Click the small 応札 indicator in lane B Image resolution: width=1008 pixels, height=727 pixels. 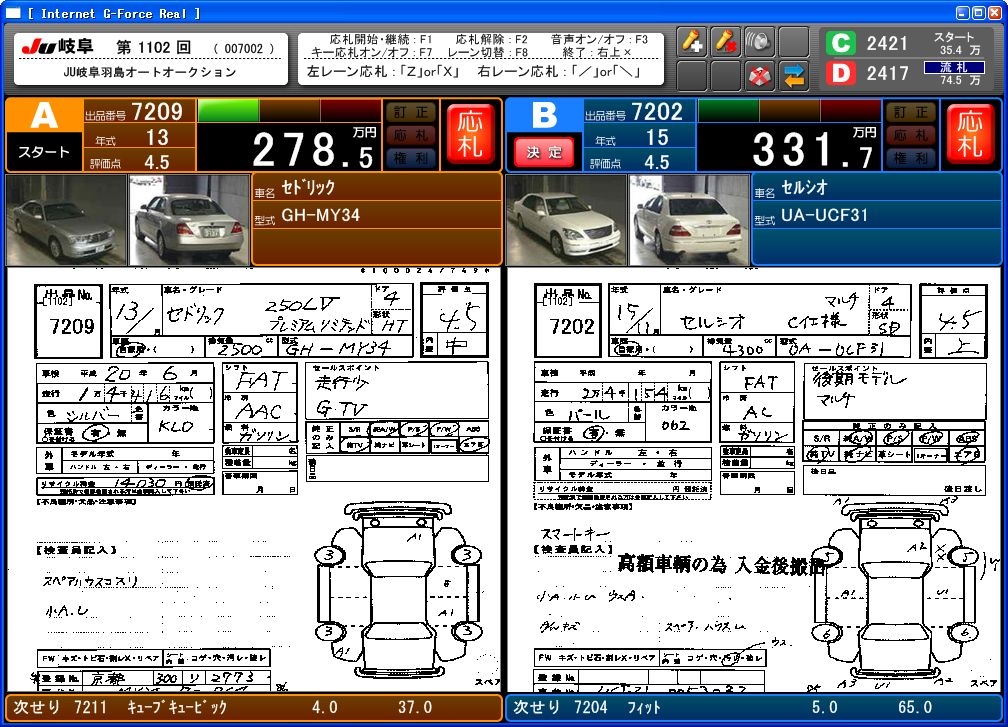[910, 135]
